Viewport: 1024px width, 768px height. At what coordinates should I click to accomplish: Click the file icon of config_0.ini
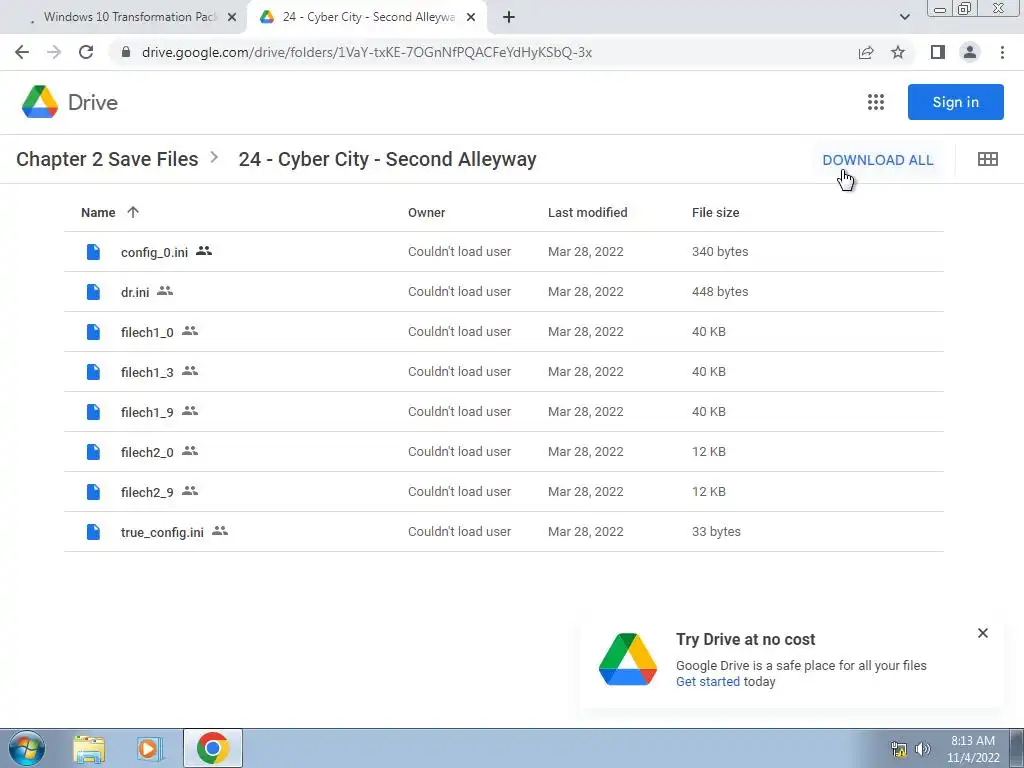tap(93, 251)
